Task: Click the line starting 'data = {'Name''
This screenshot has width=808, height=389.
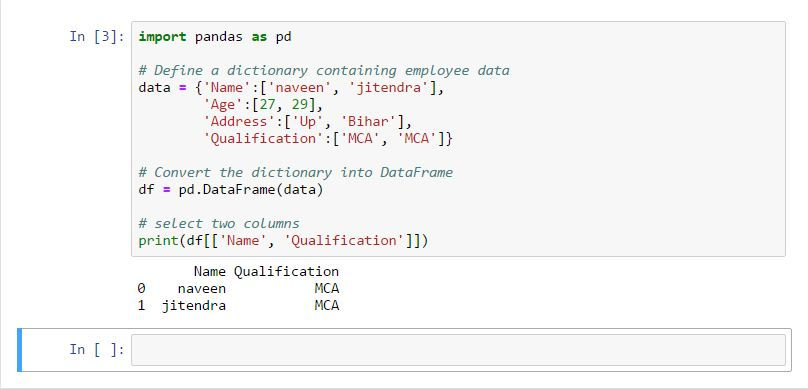Action: click(291, 88)
